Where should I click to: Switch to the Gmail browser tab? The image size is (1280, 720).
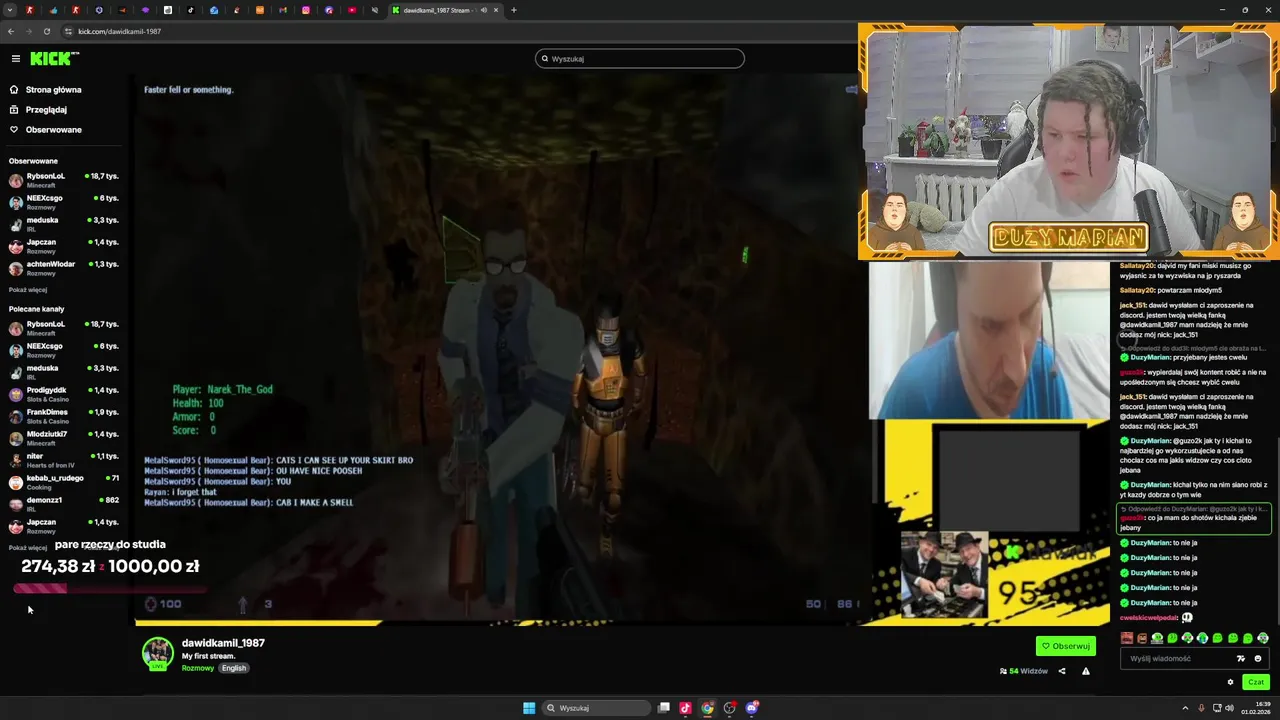(283, 10)
